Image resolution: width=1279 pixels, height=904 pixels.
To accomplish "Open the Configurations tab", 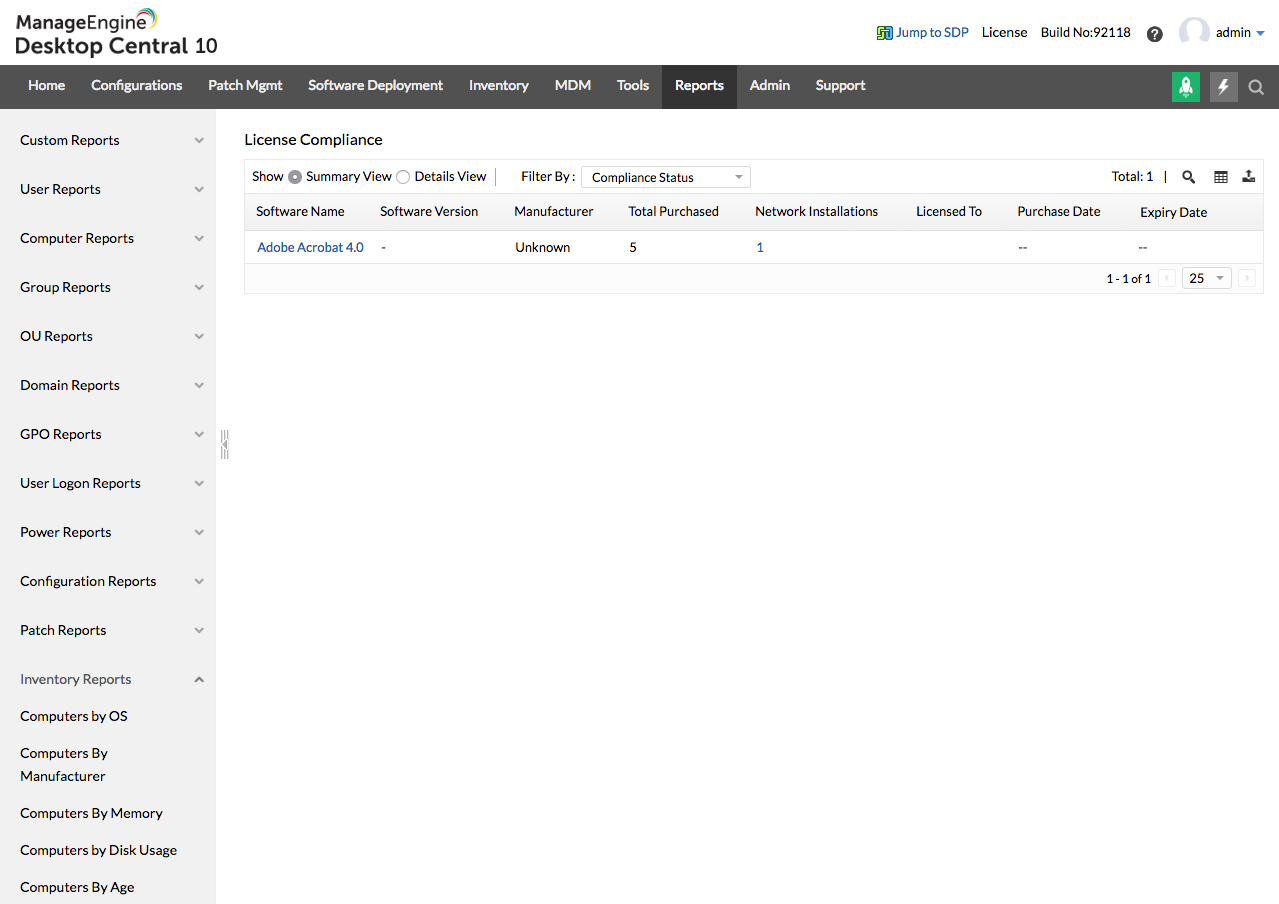I will 137,86.
